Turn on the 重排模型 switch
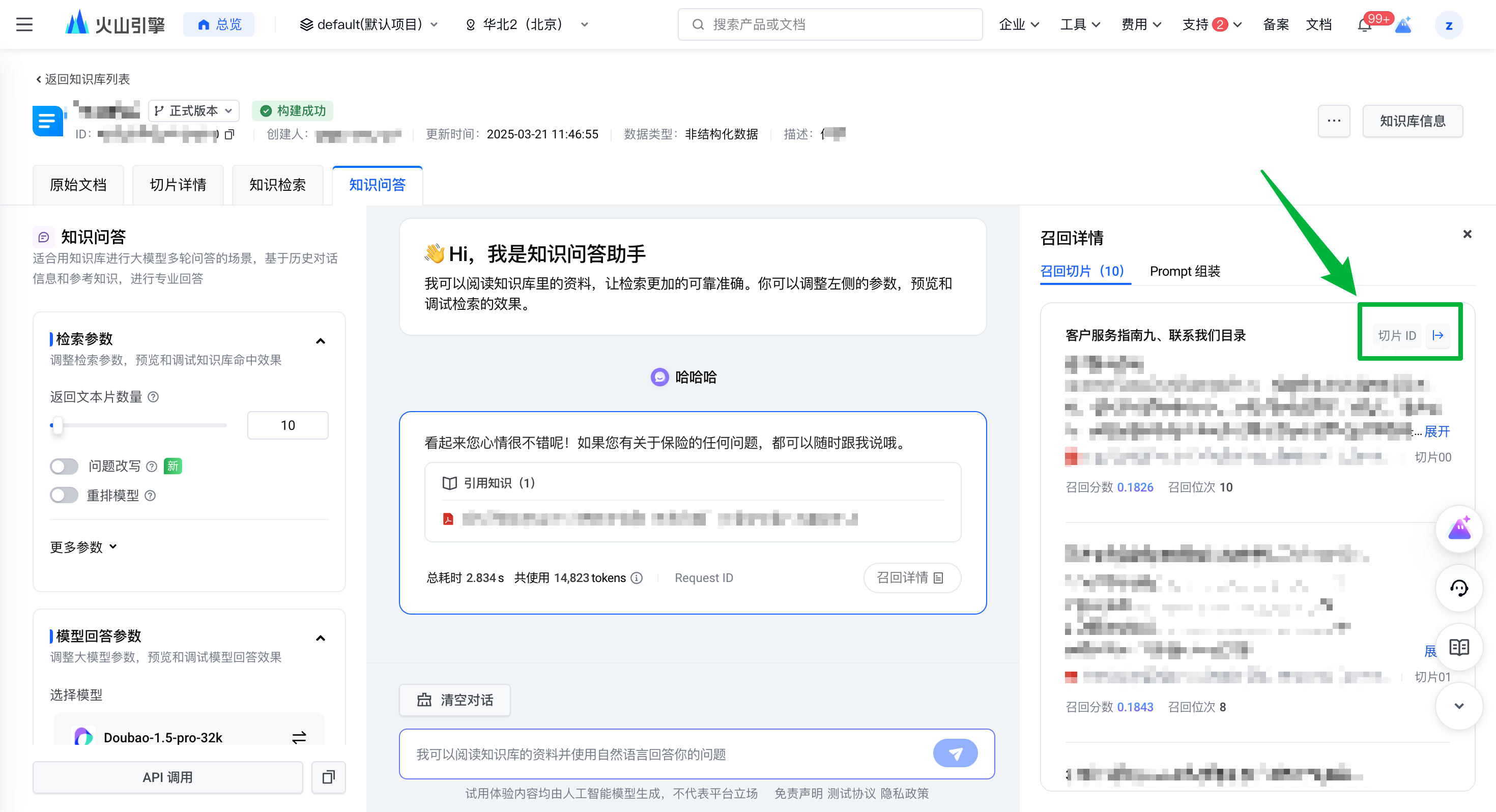This screenshot has width=1496, height=812. [64, 495]
